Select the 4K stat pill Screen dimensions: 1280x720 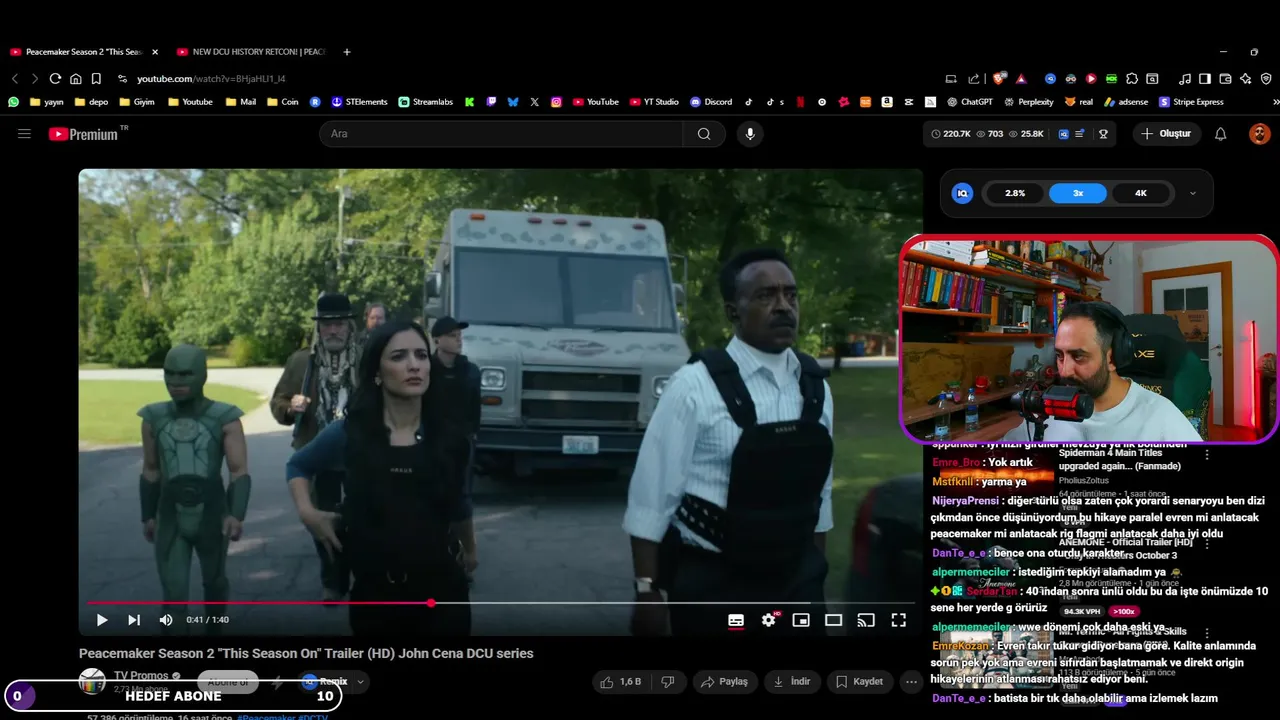pyautogui.click(x=1140, y=193)
